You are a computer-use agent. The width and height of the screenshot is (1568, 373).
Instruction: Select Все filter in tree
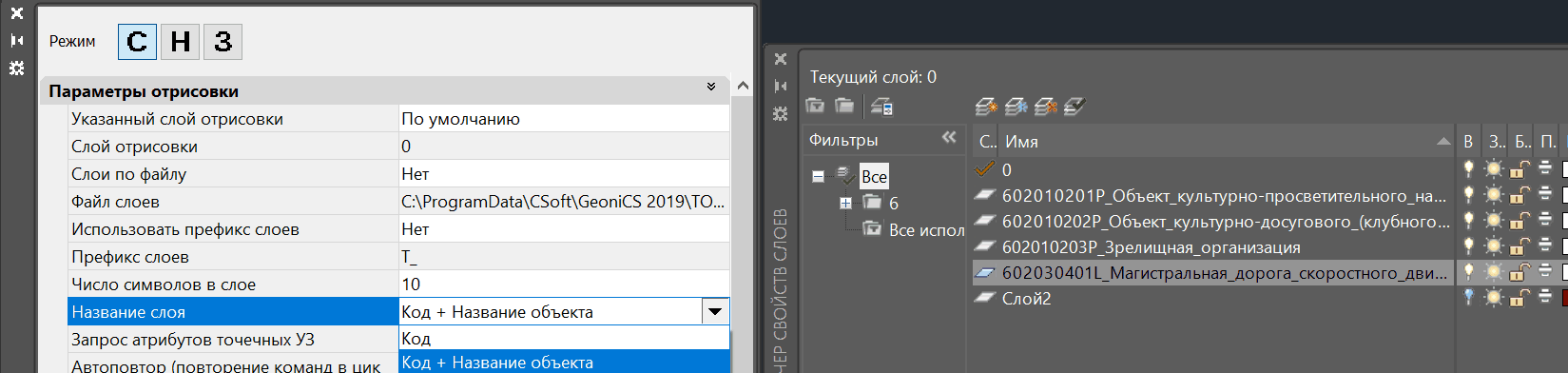point(874,176)
